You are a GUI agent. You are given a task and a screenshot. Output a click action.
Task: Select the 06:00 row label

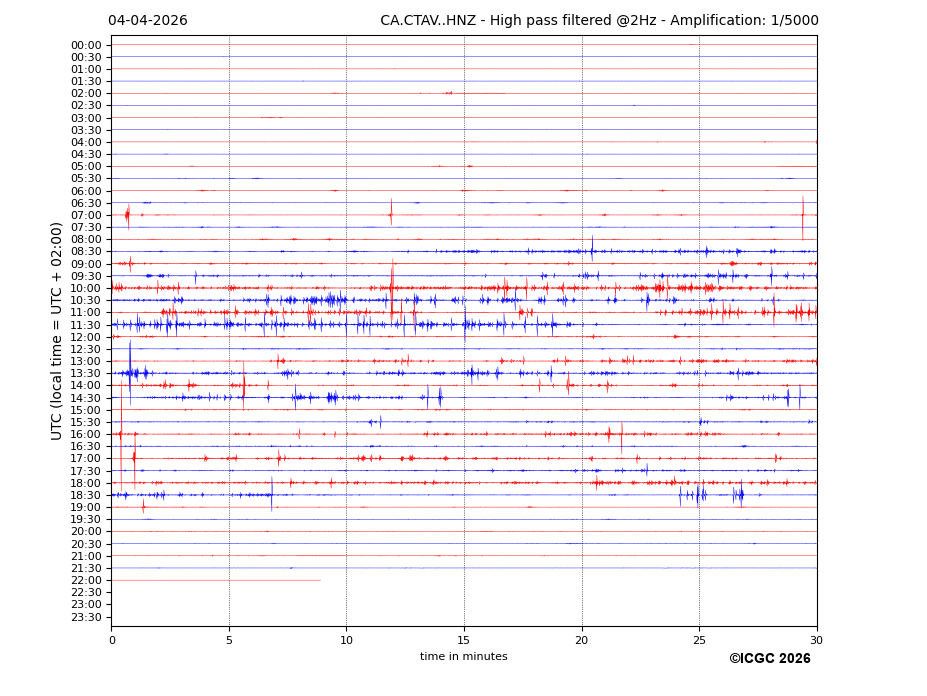coord(86,191)
